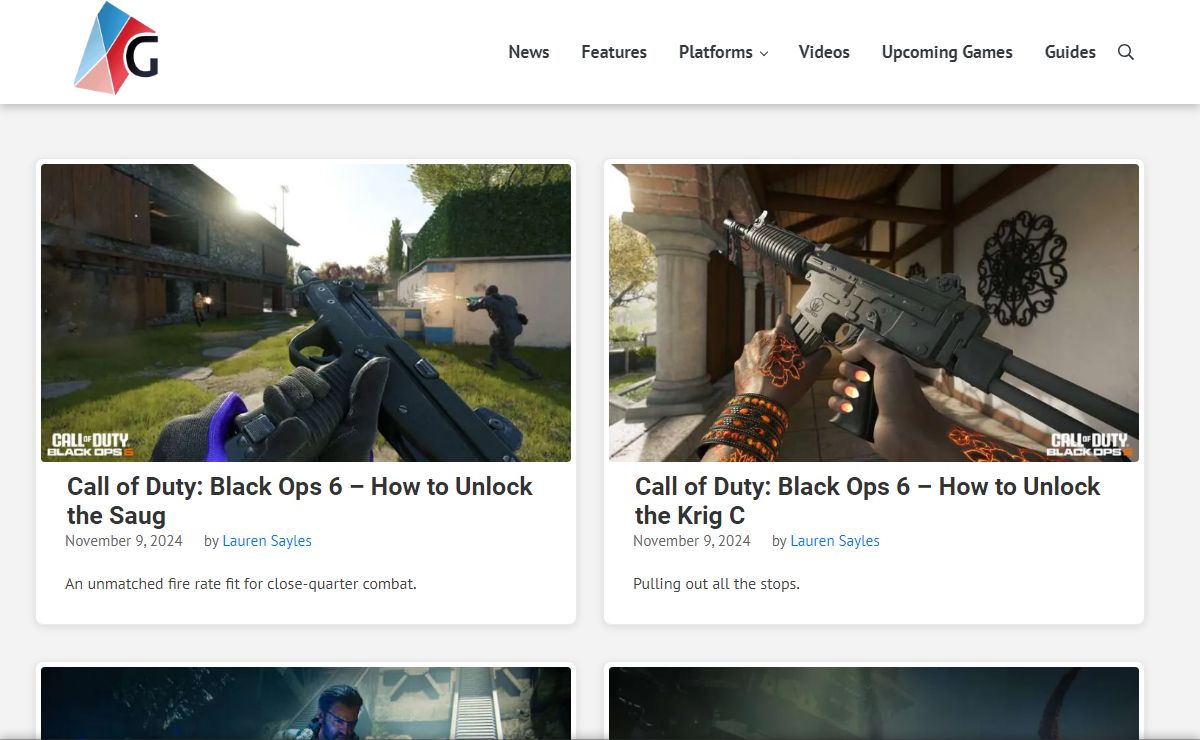Click the Krig C article date November 9, 2024

tap(692, 541)
